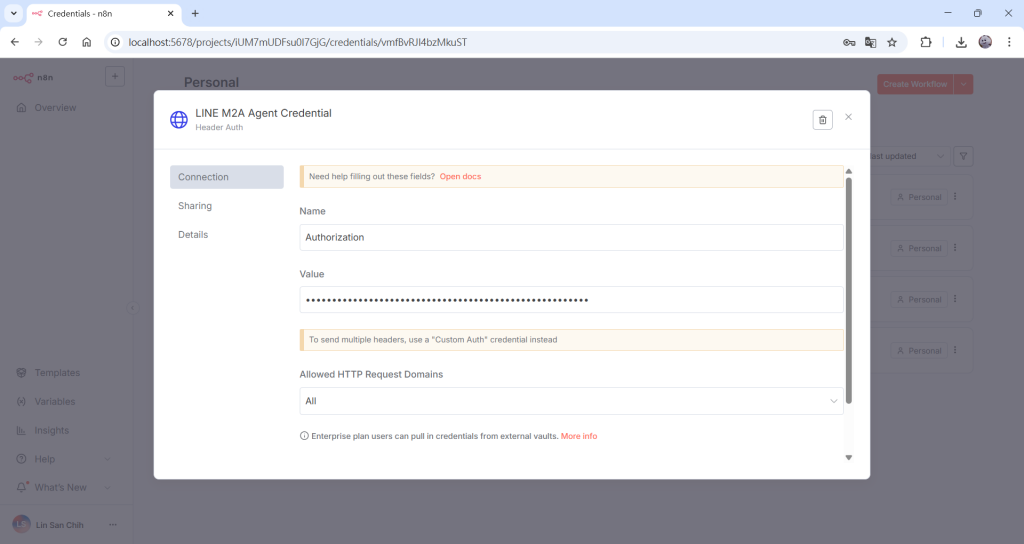This screenshot has height=544, width=1024.
Task: Edit the Name field containing Authorization
Action: (571, 237)
